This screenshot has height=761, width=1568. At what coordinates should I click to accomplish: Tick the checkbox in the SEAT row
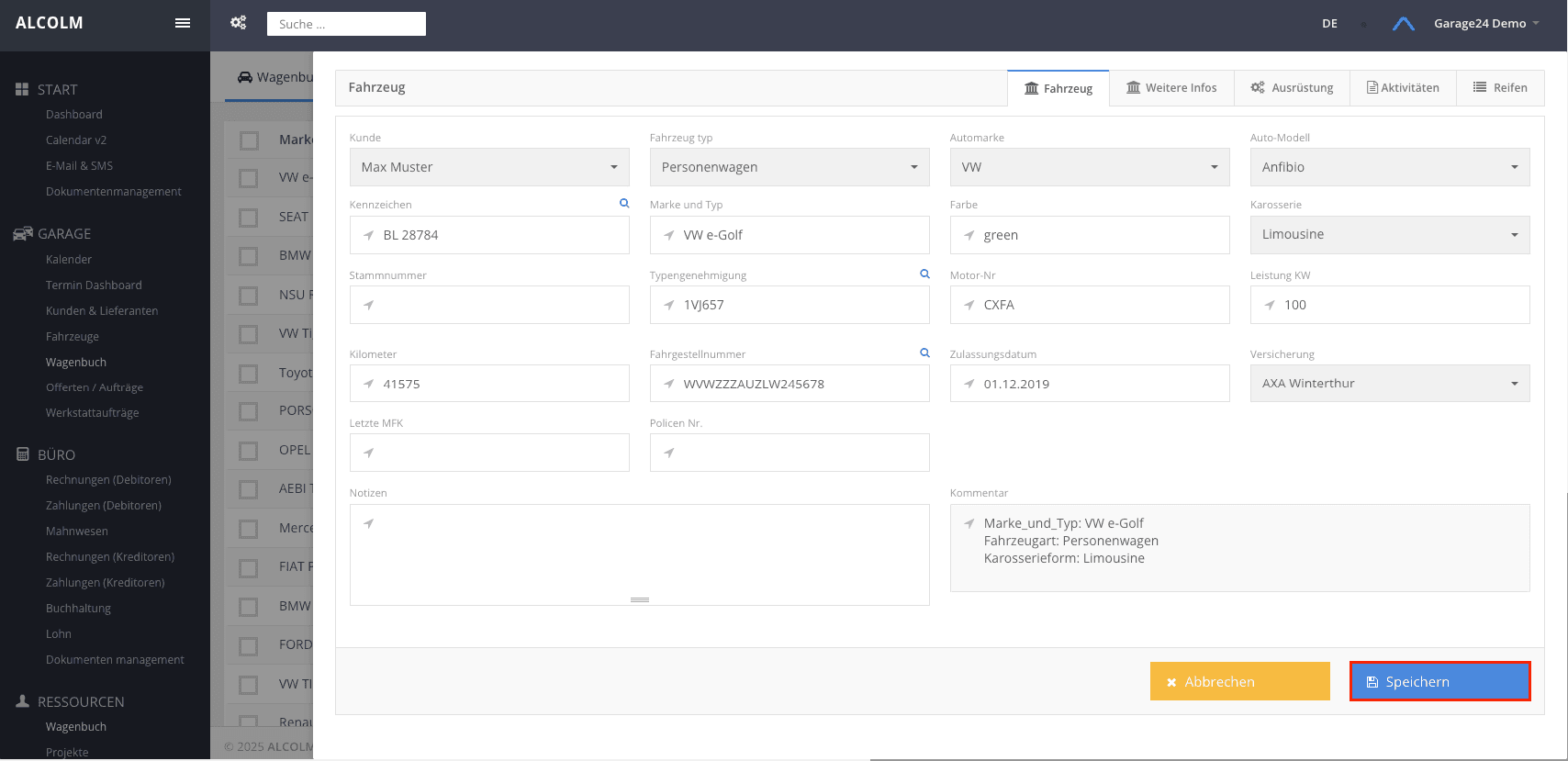pyautogui.click(x=249, y=218)
